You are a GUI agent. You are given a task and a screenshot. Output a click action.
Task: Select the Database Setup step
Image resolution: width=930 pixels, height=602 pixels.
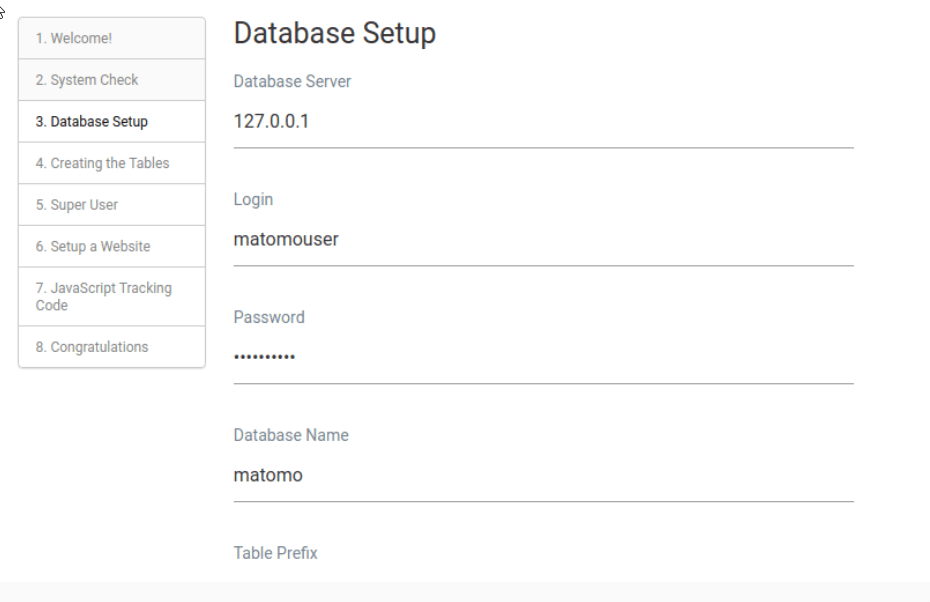112,121
